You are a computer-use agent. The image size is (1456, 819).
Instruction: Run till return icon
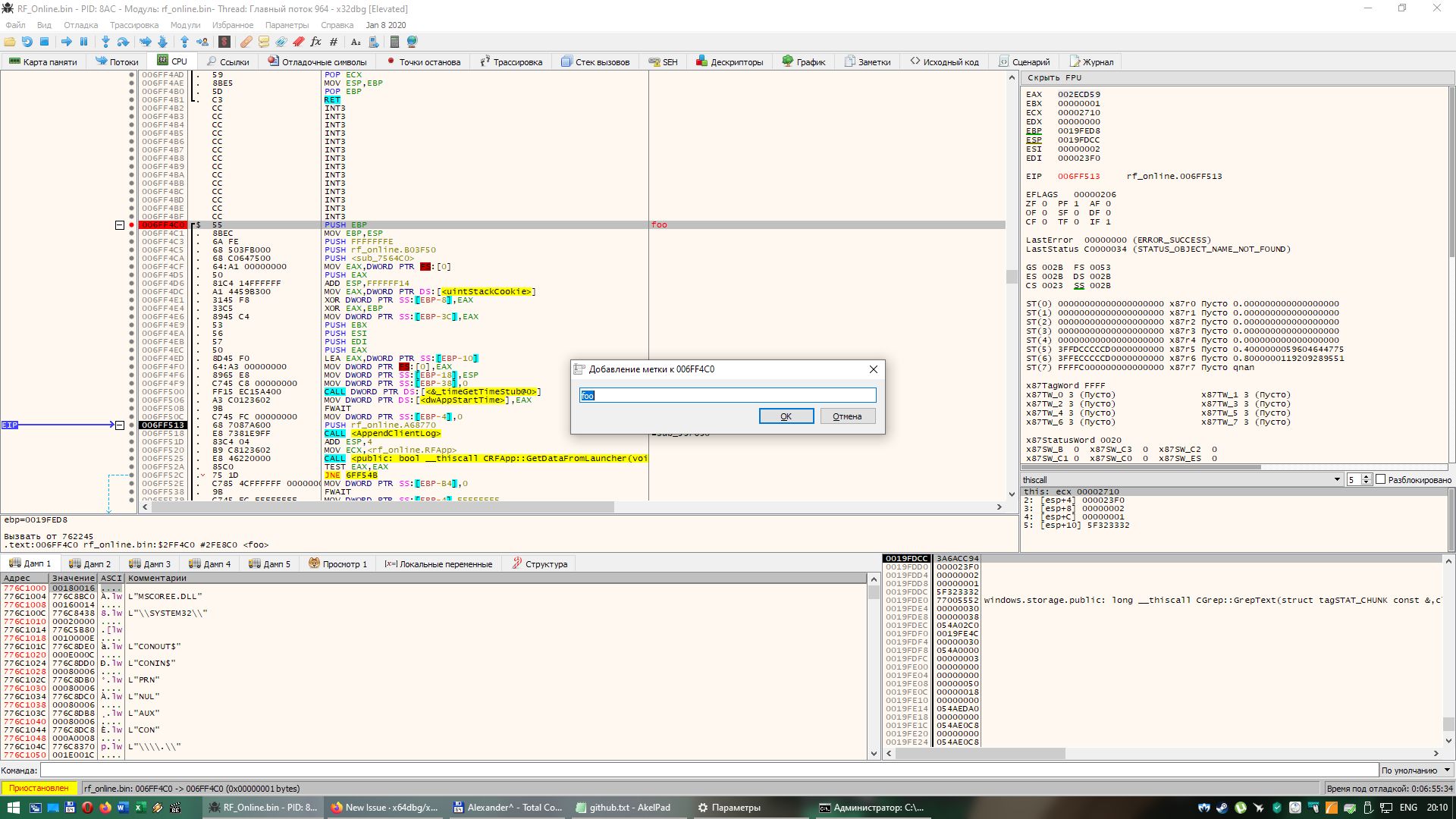[x=184, y=42]
